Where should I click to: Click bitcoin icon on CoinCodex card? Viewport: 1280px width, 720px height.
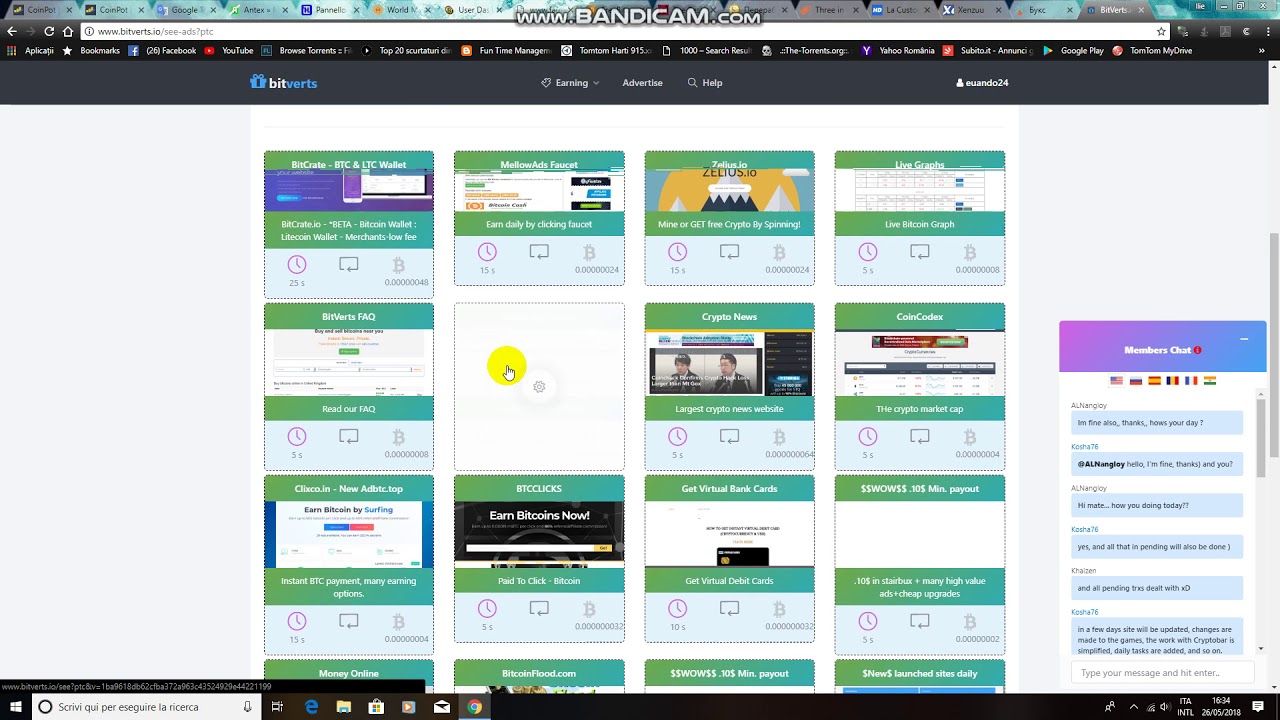[x=970, y=437]
